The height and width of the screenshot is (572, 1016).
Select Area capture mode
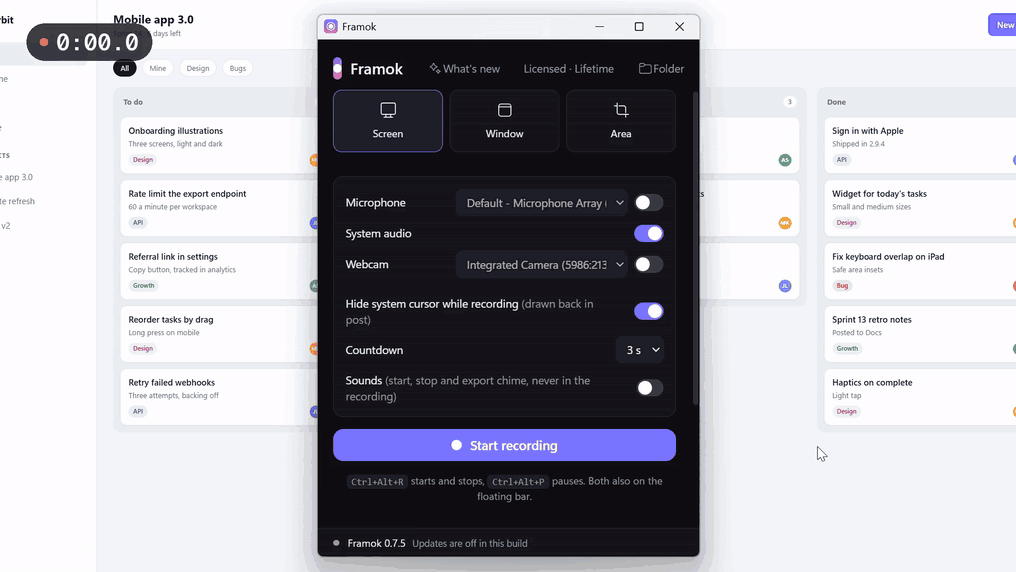621,121
